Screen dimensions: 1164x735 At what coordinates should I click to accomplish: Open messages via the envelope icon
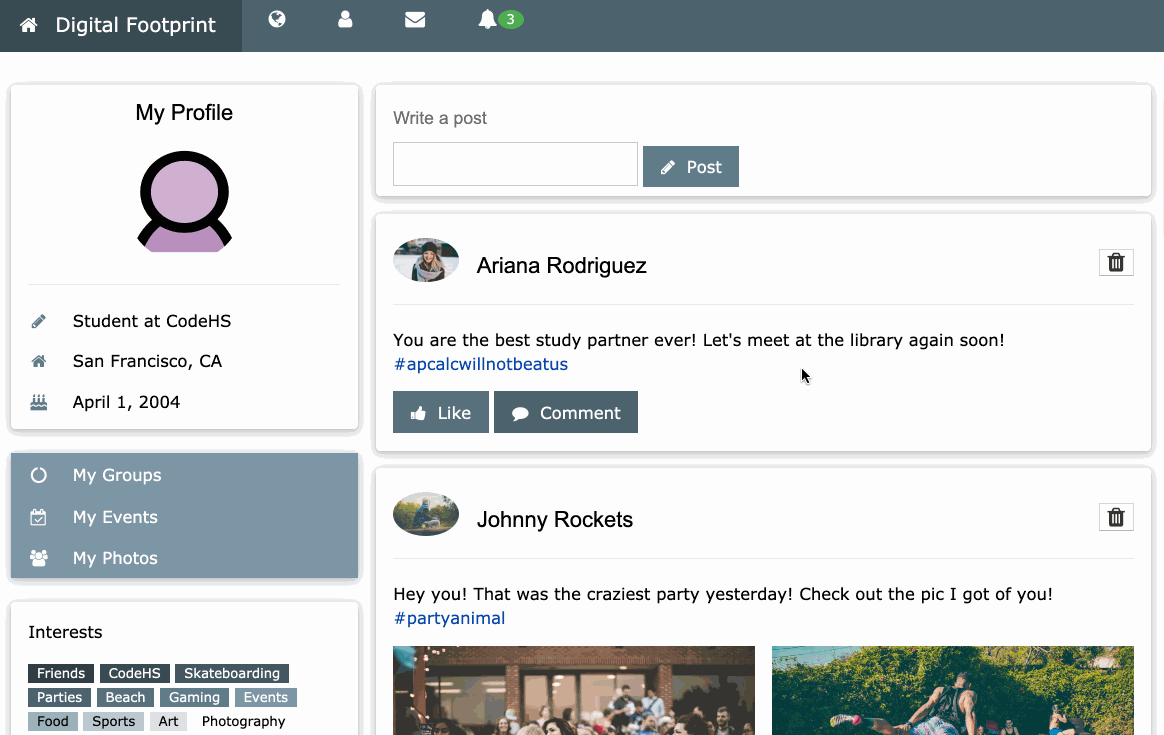[x=415, y=19]
